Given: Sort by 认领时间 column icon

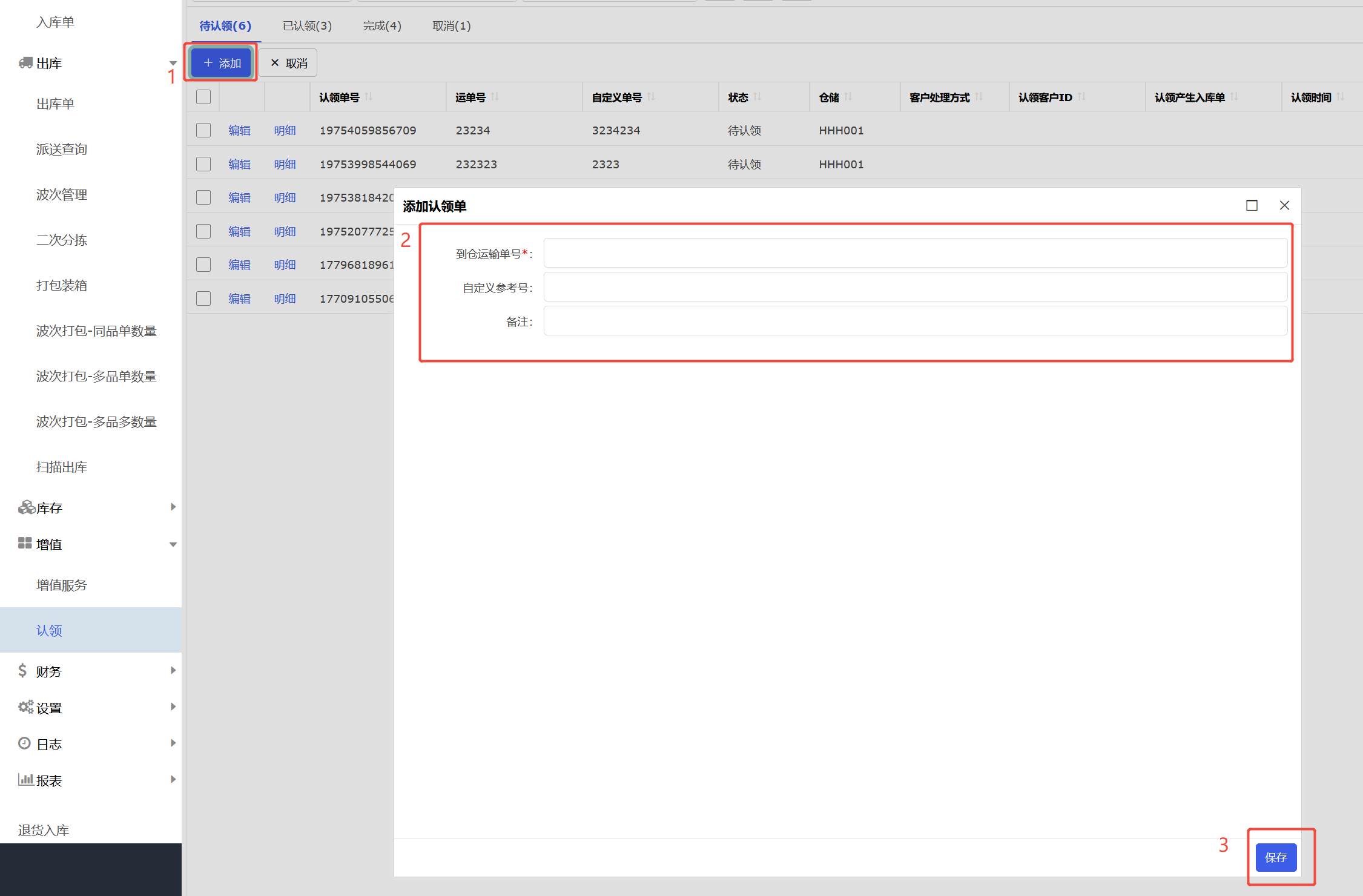Looking at the screenshot, I should pos(1341,97).
